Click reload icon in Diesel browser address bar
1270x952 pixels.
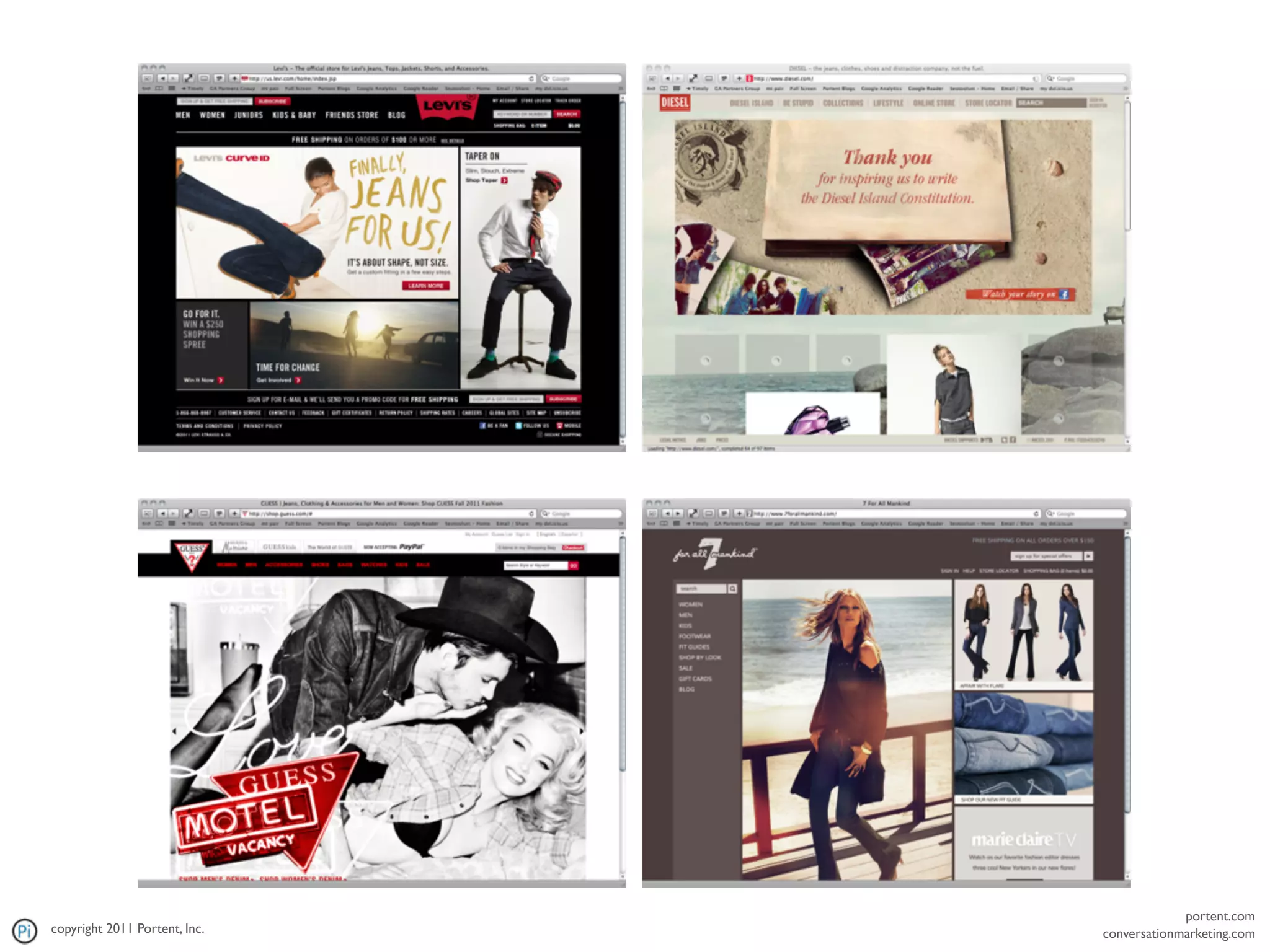[x=1035, y=79]
